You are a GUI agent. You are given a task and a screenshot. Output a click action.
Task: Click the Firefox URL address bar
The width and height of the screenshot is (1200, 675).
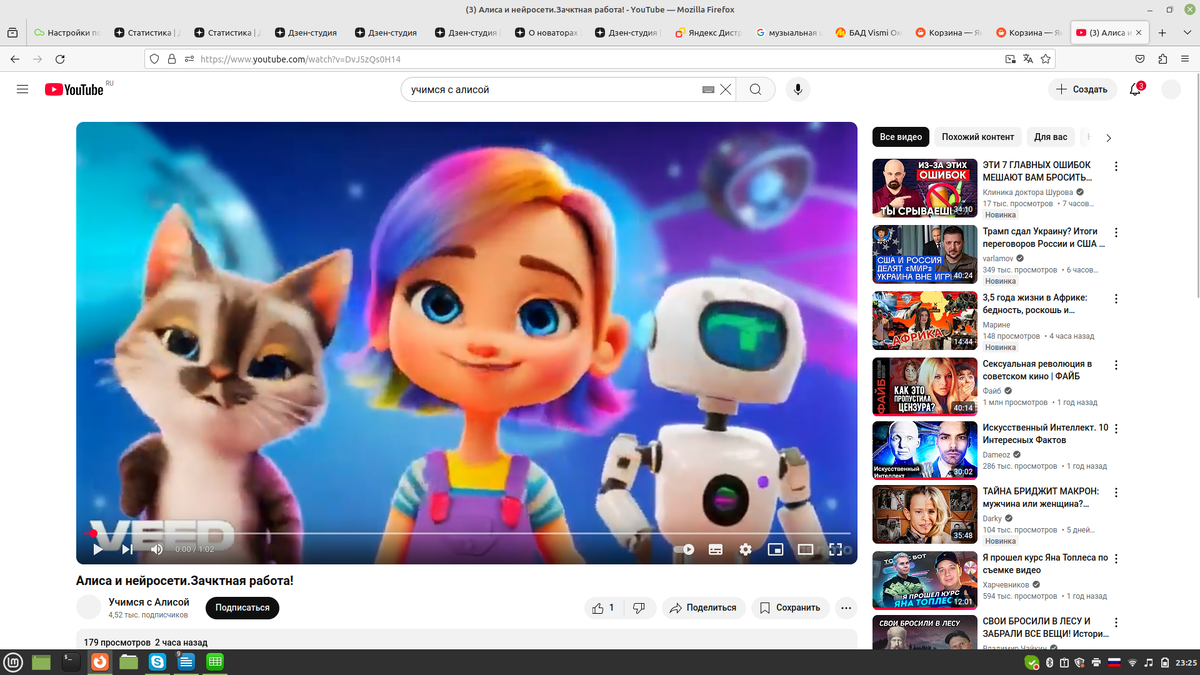click(x=600, y=59)
